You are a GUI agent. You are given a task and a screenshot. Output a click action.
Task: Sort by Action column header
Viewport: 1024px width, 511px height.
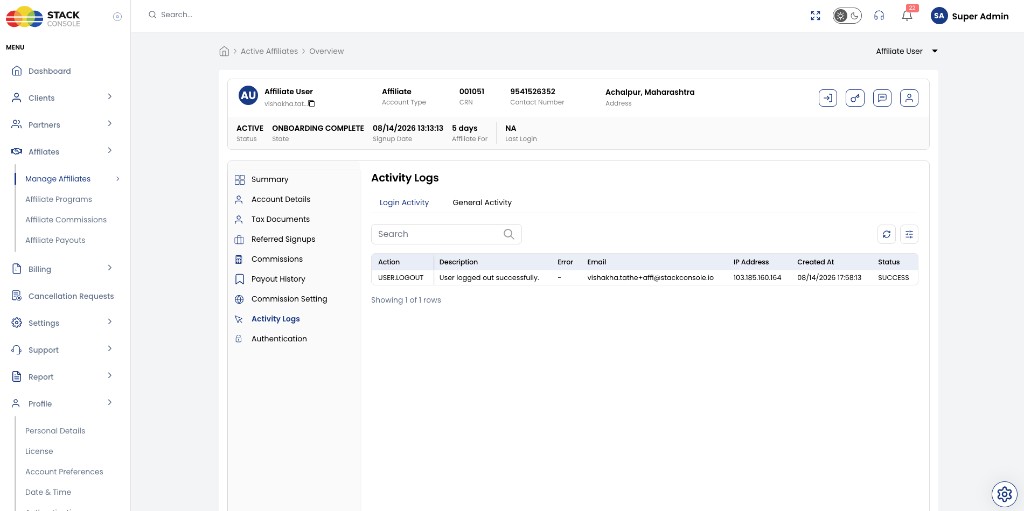click(x=389, y=262)
